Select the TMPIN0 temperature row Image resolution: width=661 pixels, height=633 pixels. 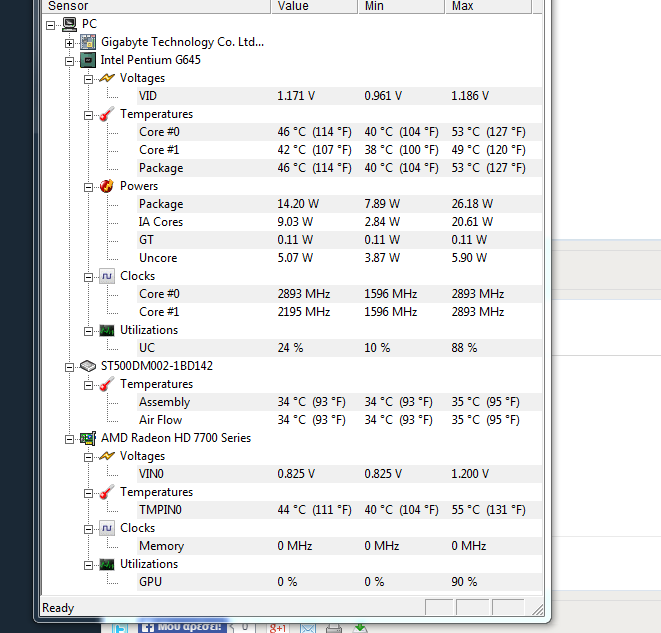pyautogui.click(x=339, y=510)
